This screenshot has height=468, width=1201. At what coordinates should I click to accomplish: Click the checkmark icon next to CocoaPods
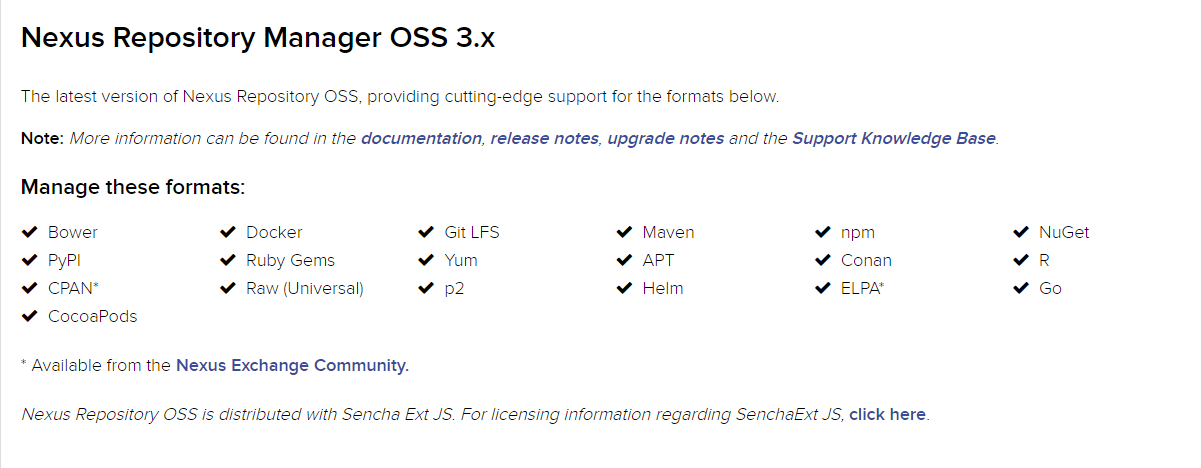[29, 316]
